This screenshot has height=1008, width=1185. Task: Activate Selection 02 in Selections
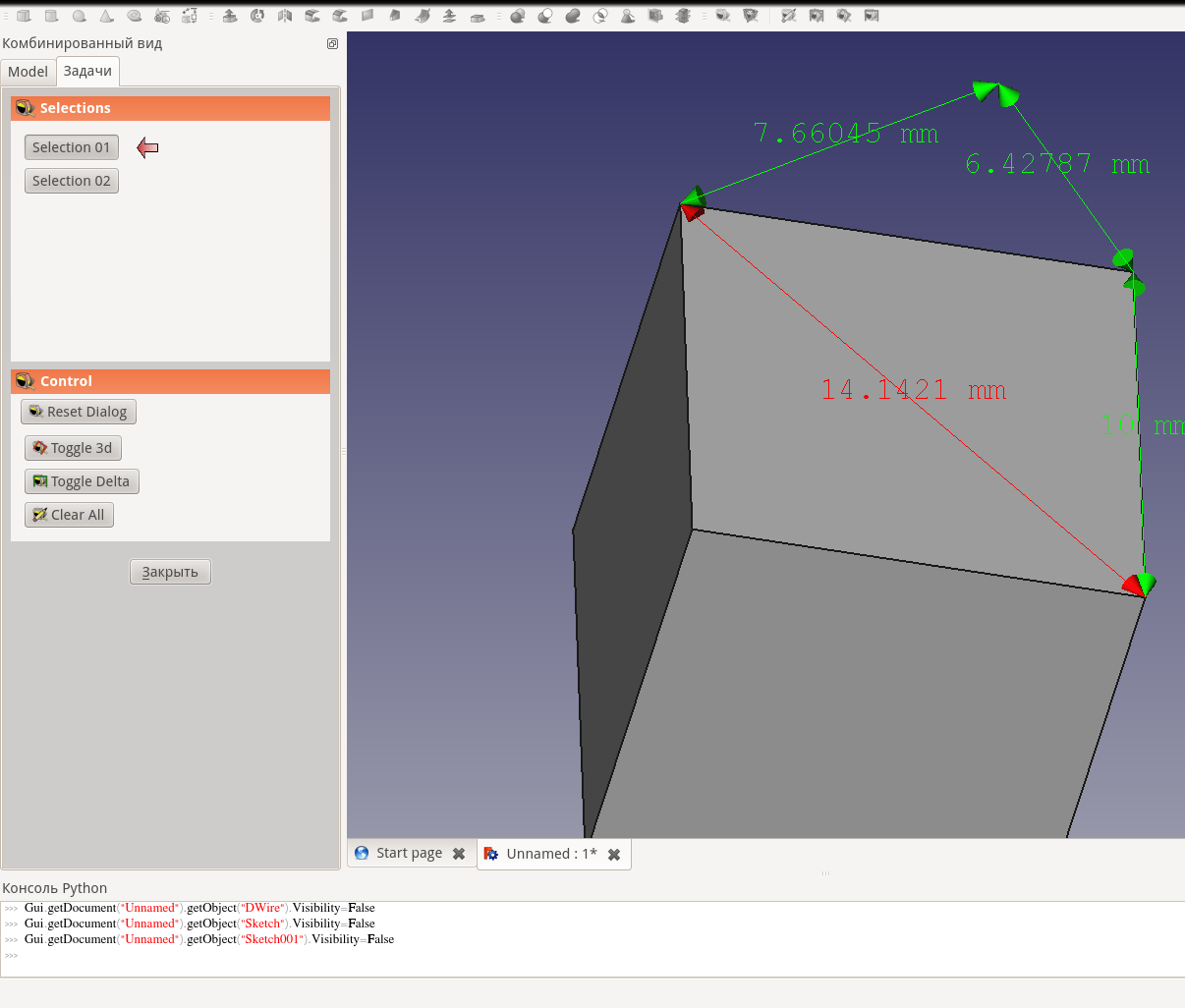point(71,180)
